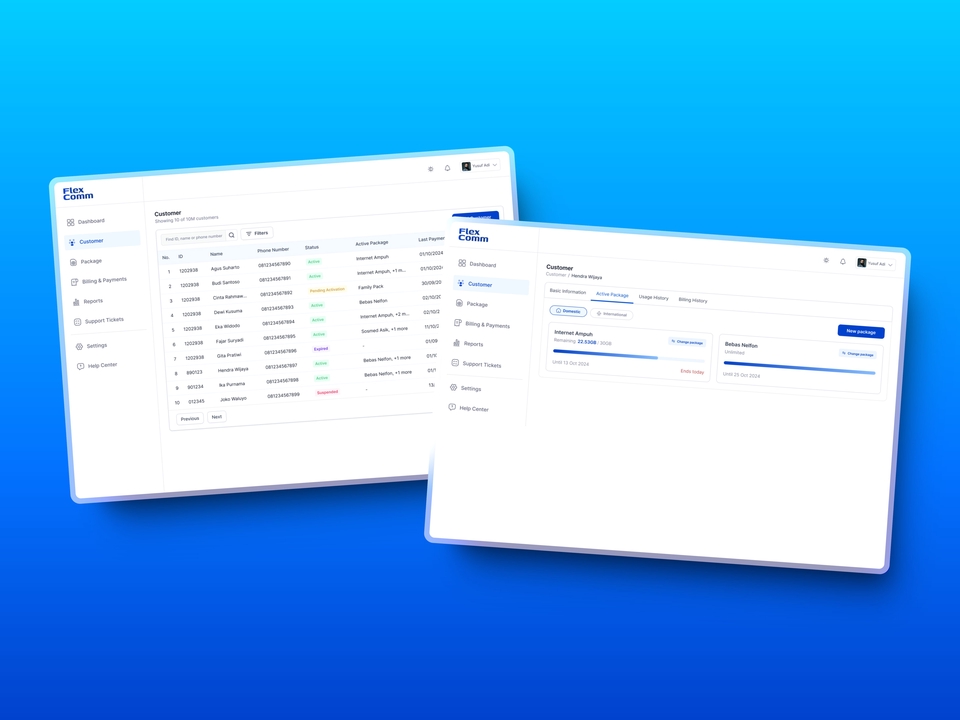
Task: Open the Filters button above the customer table
Action: [257, 233]
